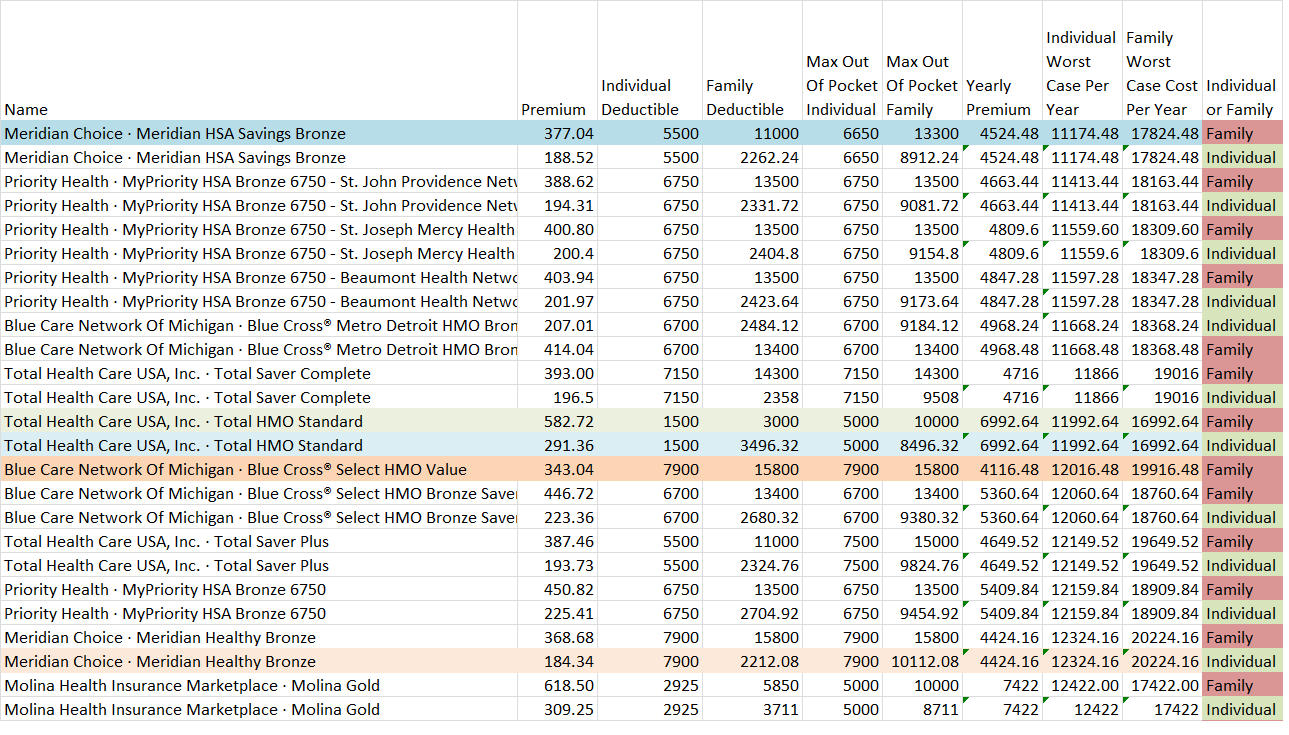Click the "Family Deductible" header cell
The image size is (1289, 735).
(752, 61)
